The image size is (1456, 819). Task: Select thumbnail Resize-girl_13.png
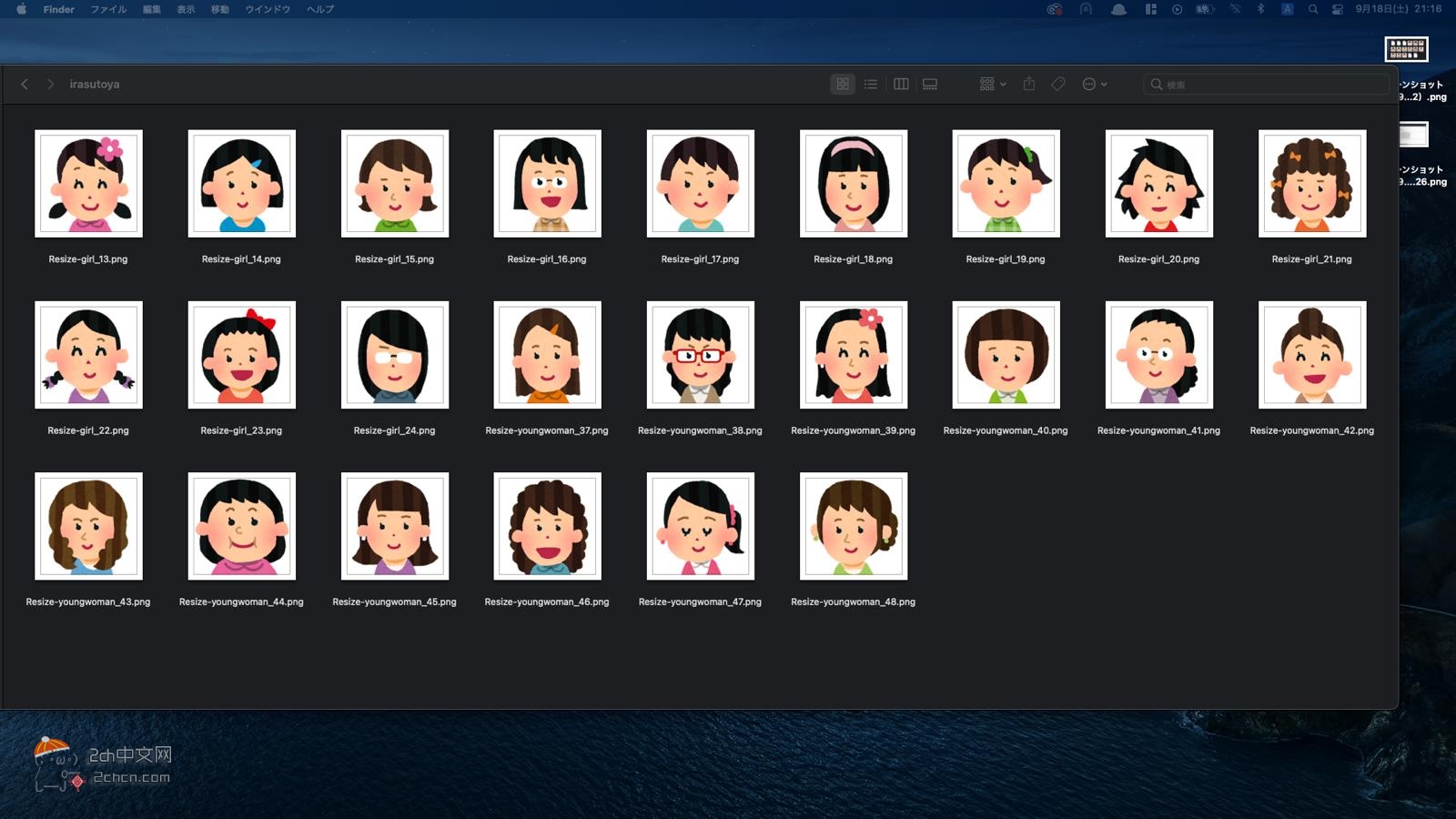pyautogui.click(x=88, y=184)
